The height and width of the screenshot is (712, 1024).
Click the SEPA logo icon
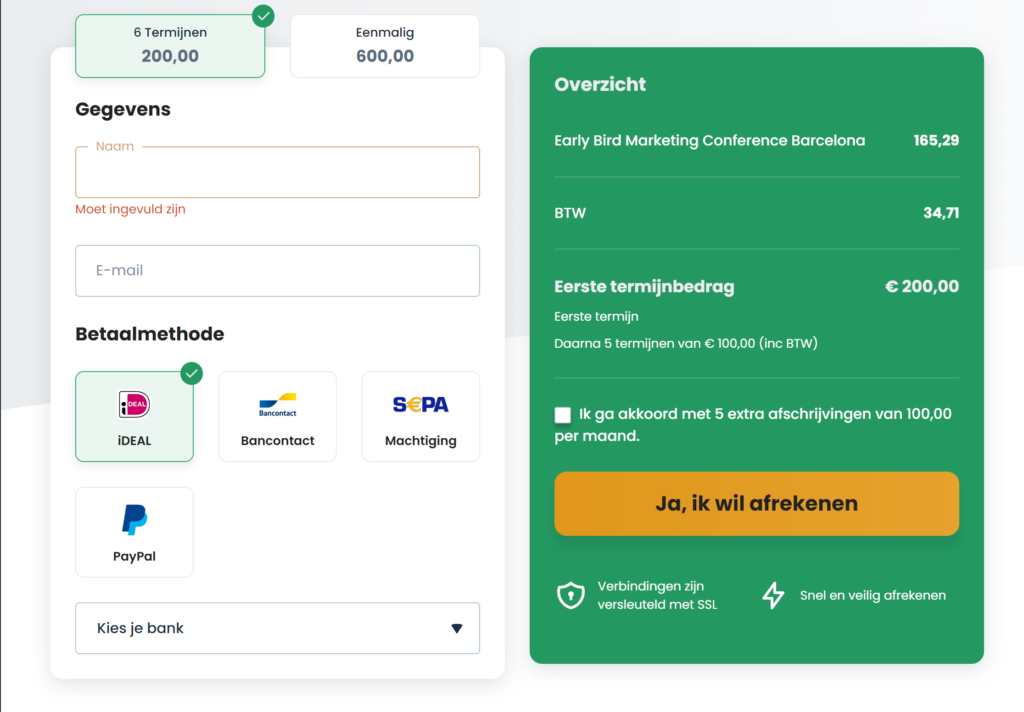420,404
